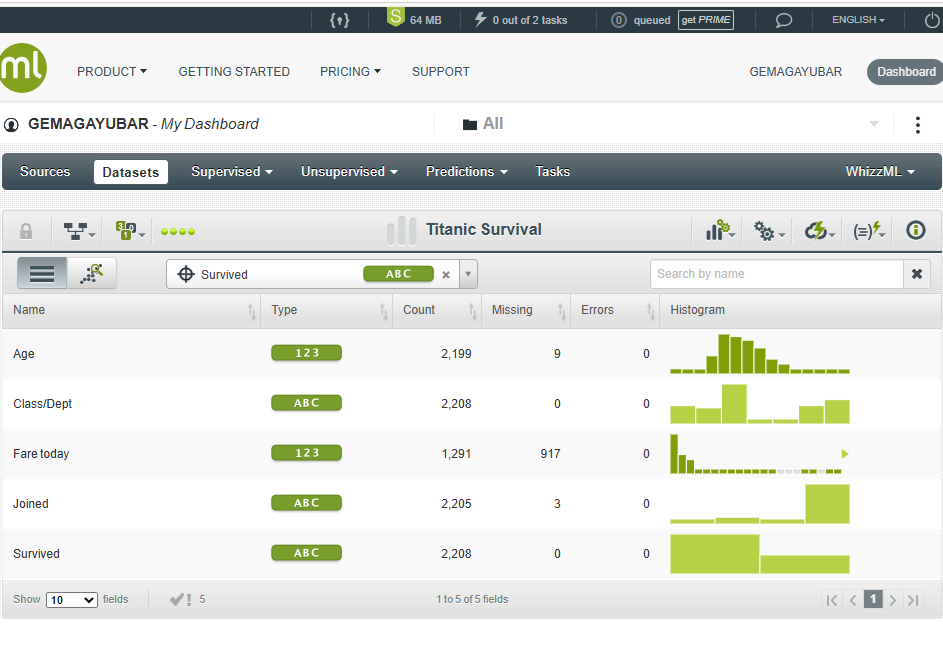
Task: Clear the Survived objective field
Action: 446,275
